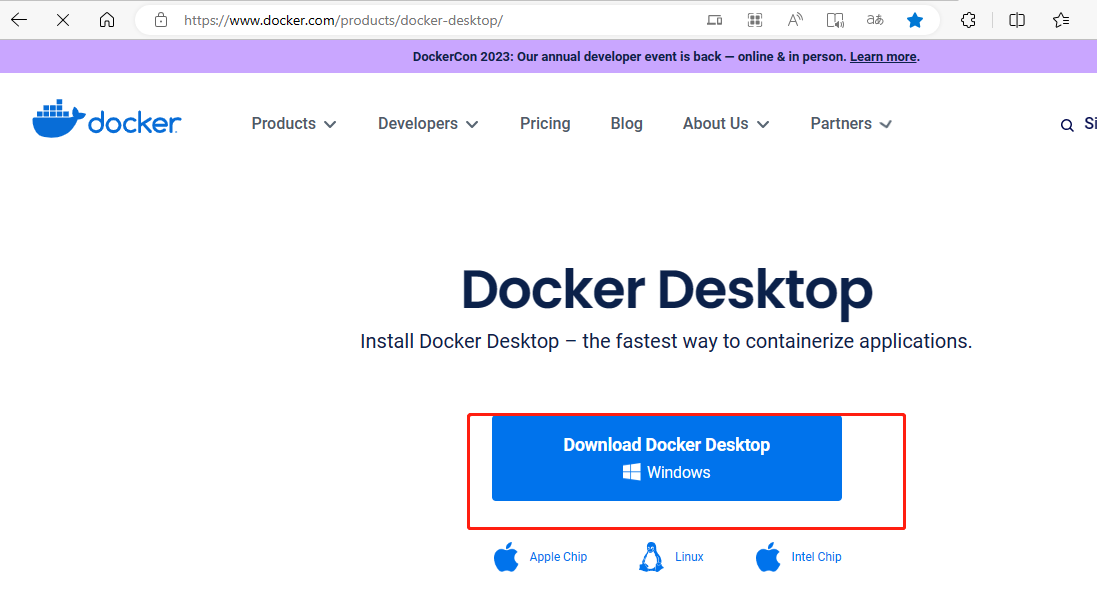Open the Pricing menu item
The image size is (1097, 597).
click(x=544, y=123)
